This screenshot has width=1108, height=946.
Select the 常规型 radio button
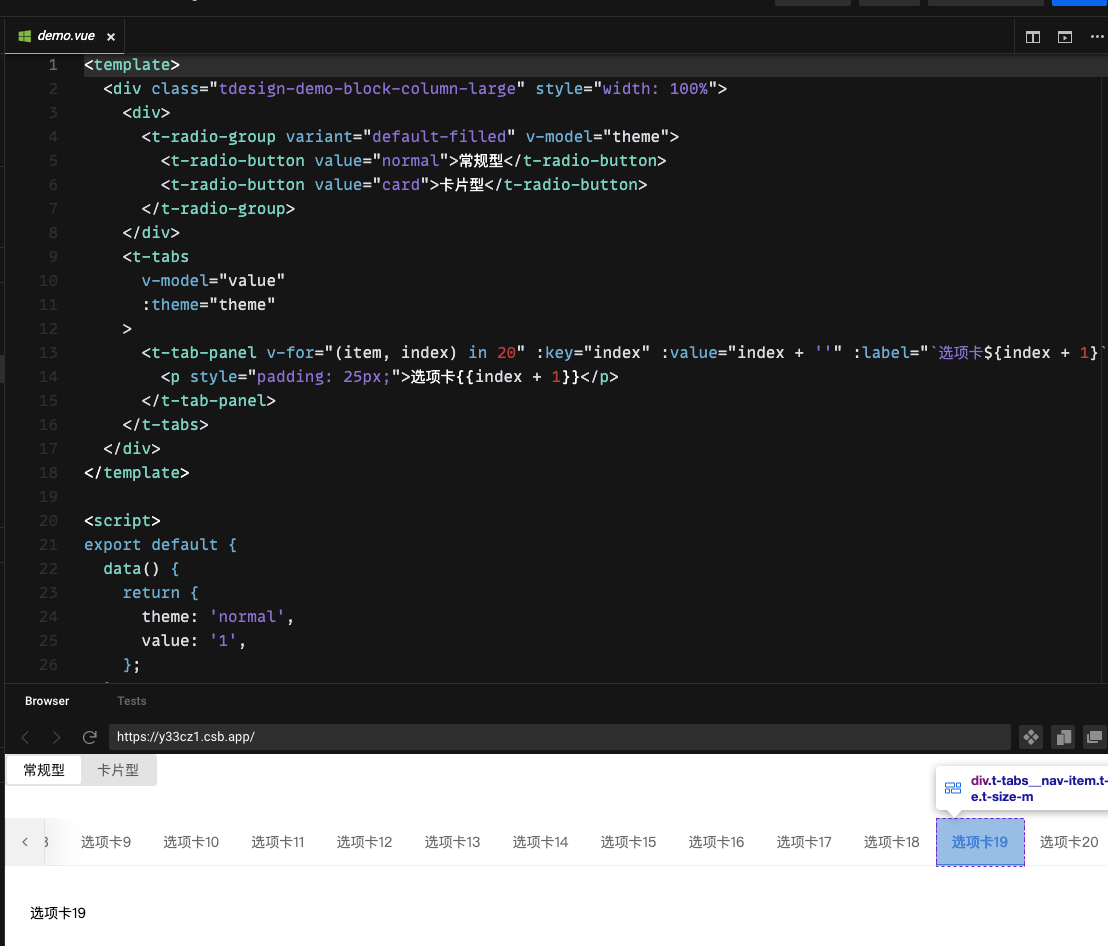tap(43, 770)
